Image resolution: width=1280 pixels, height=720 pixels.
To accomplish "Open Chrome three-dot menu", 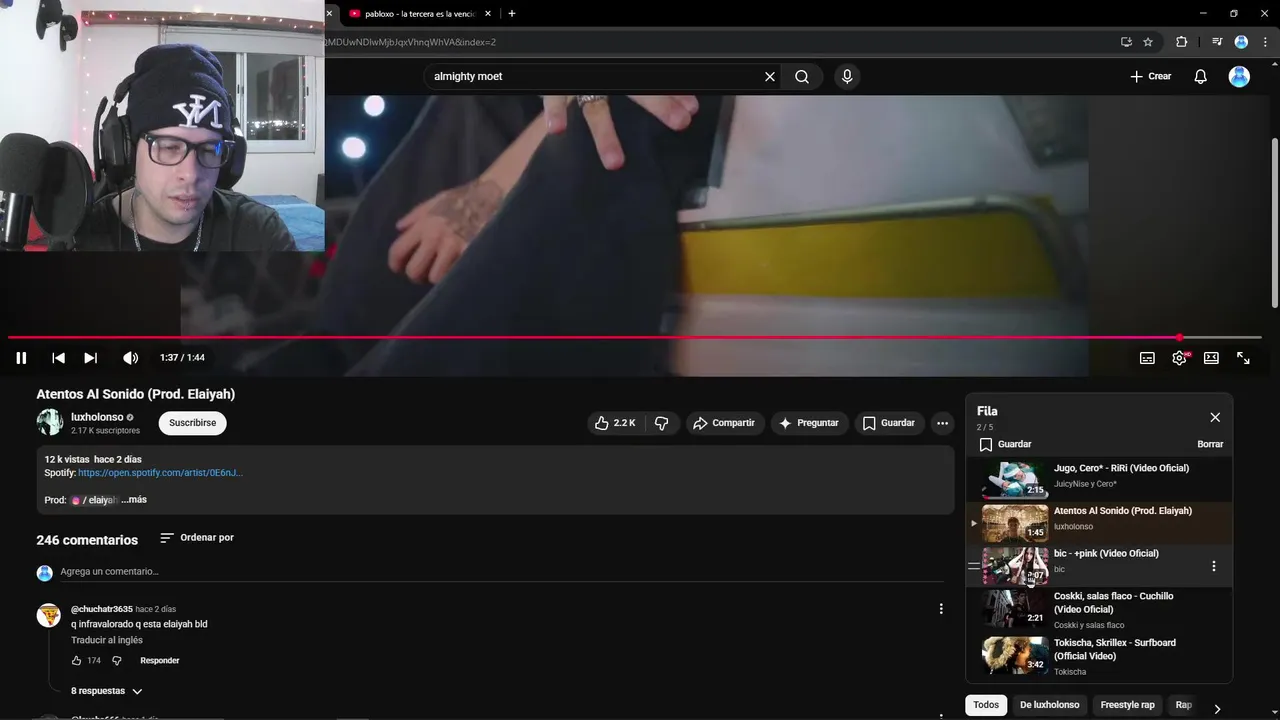I will point(1265,42).
